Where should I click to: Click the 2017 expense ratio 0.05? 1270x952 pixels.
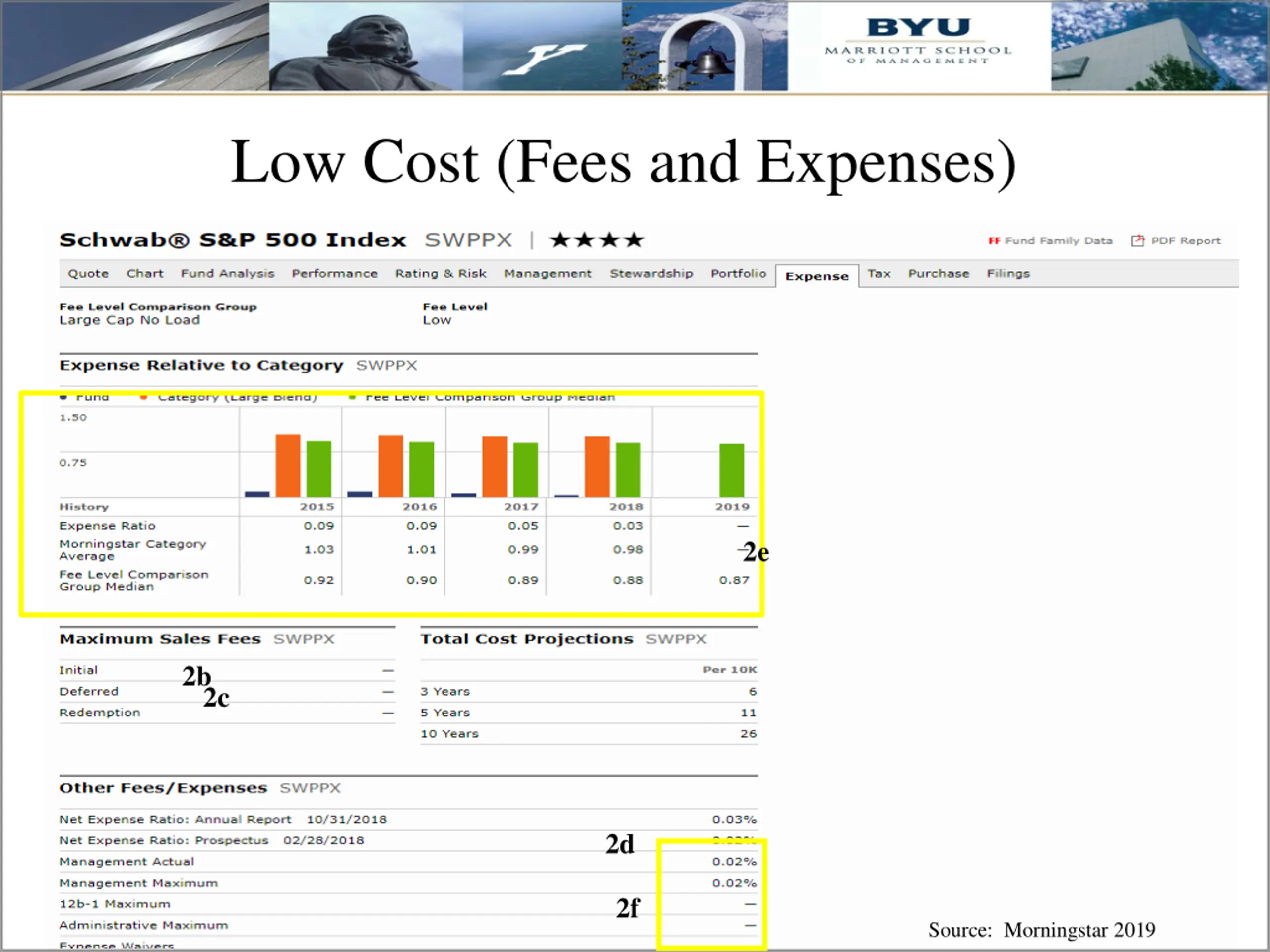[x=523, y=526]
